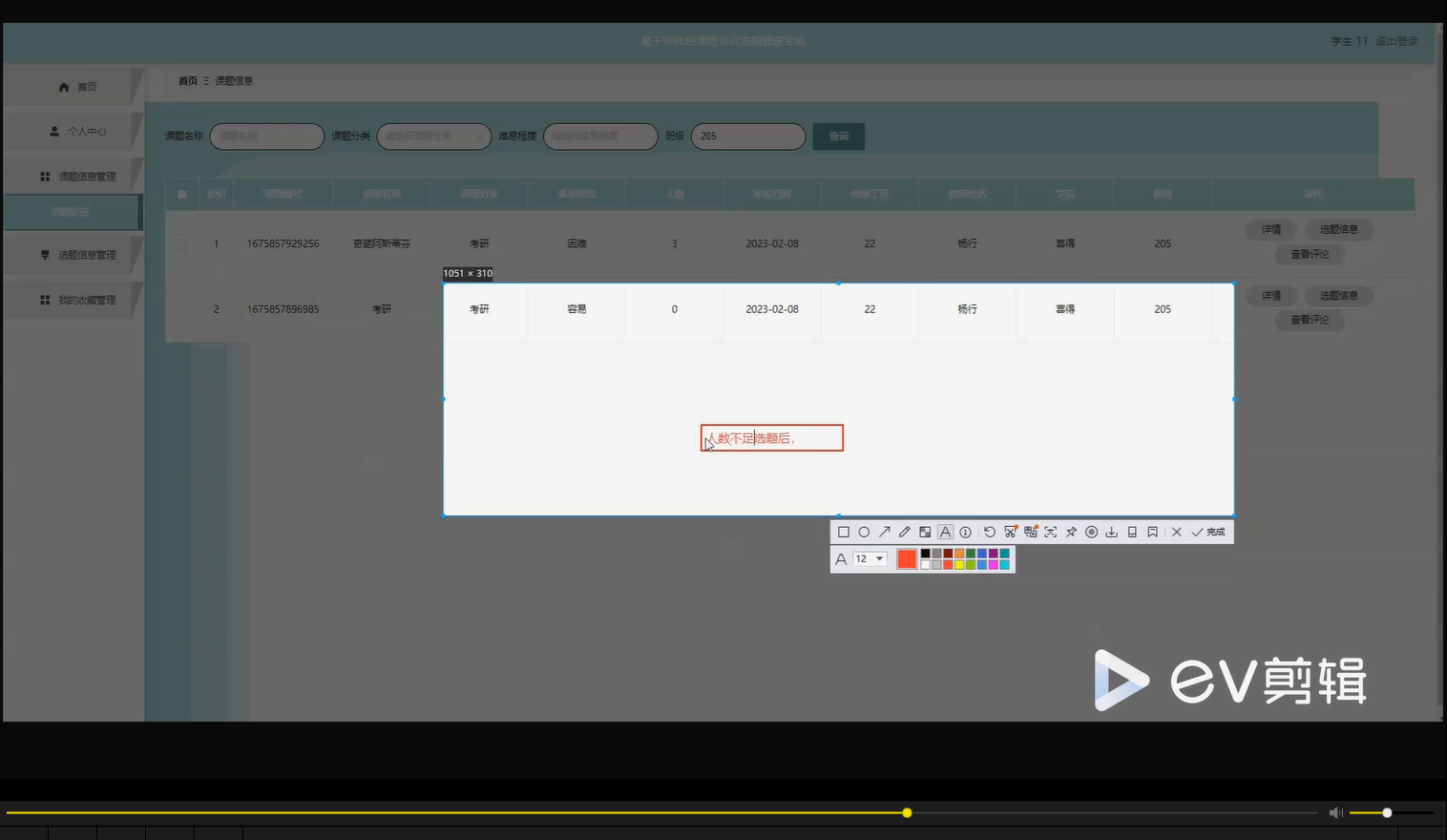Screen dimensions: 1447x840
Task: Activate the mosaic blur tool
Action: [925, 532]
